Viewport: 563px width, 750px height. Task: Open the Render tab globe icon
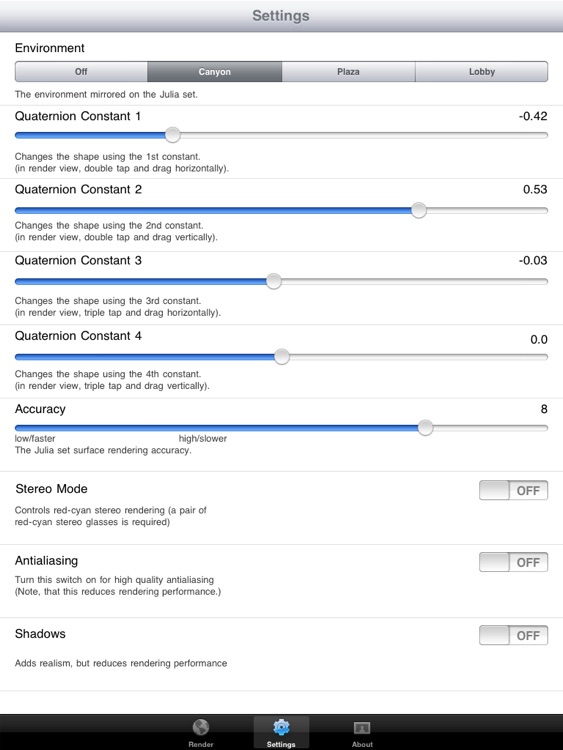tap(201, 728)
